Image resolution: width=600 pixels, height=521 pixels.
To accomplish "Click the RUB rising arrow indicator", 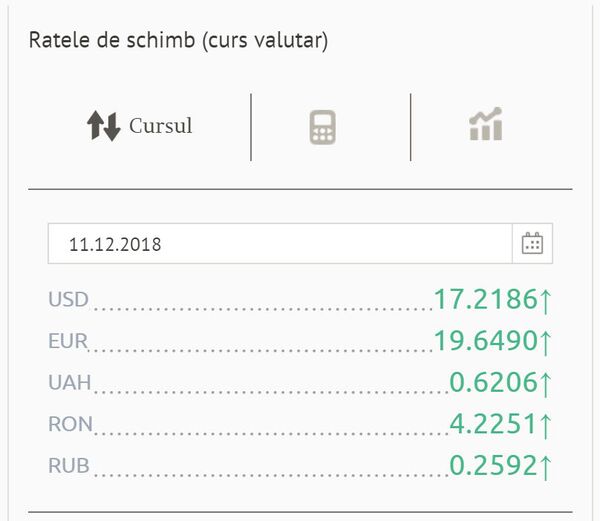I will [545, 468].
